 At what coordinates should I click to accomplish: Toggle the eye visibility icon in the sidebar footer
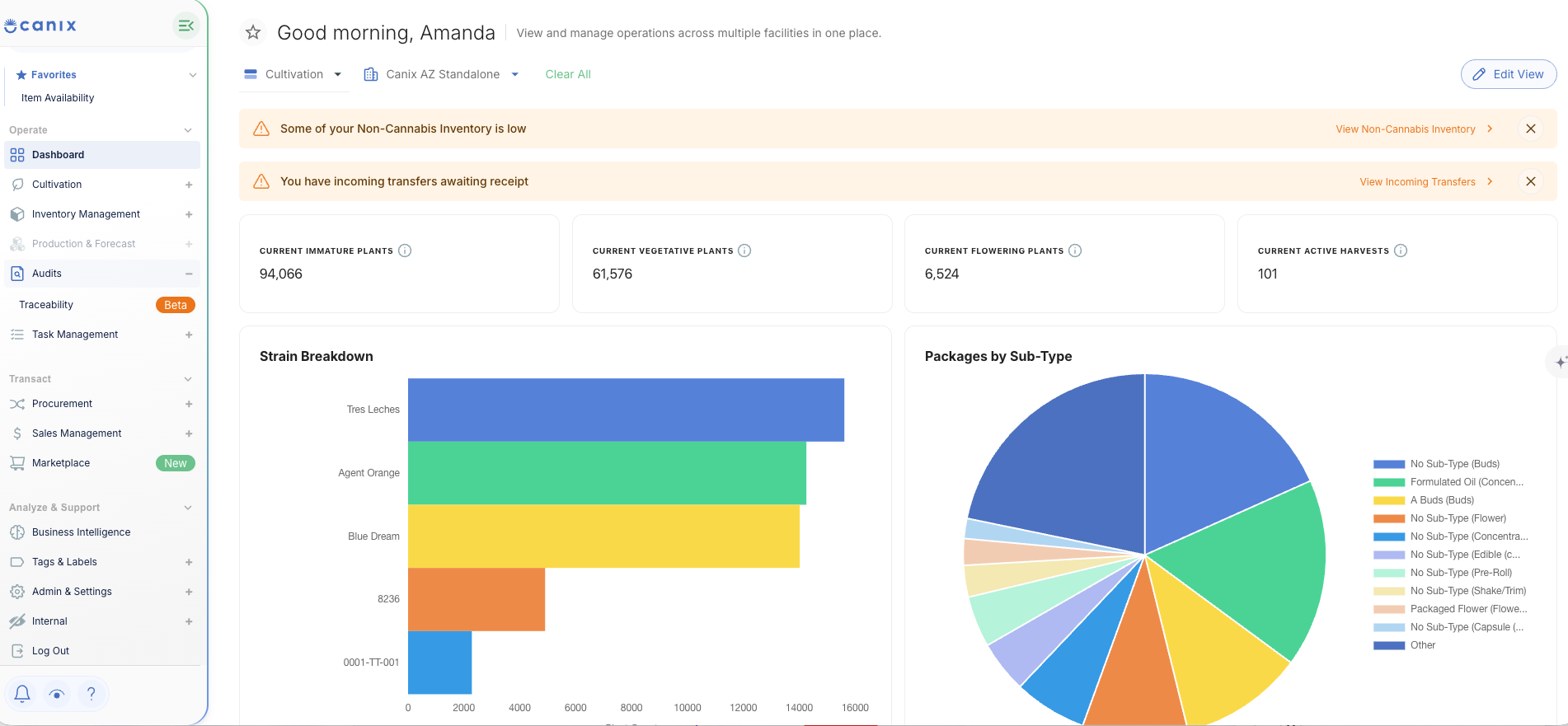pyautogui.click(x=57, y=694)
